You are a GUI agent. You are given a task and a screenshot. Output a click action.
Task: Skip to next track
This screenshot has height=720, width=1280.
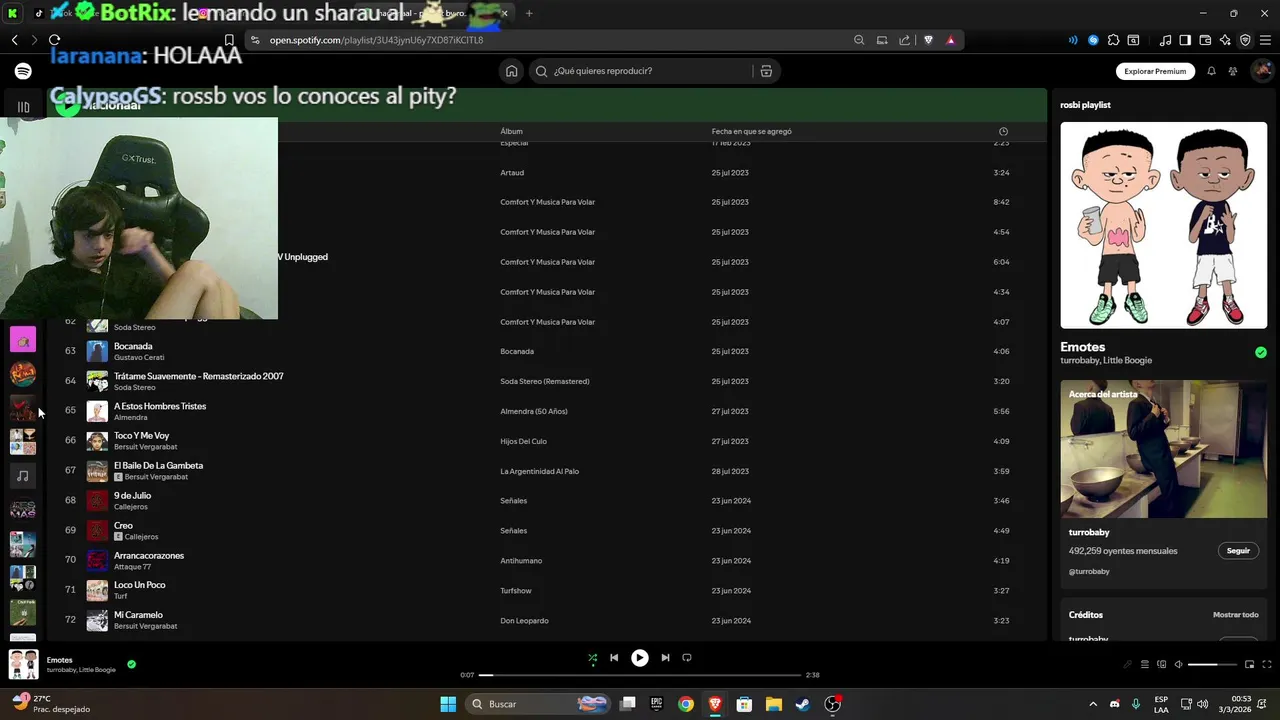tap(665, 658)
